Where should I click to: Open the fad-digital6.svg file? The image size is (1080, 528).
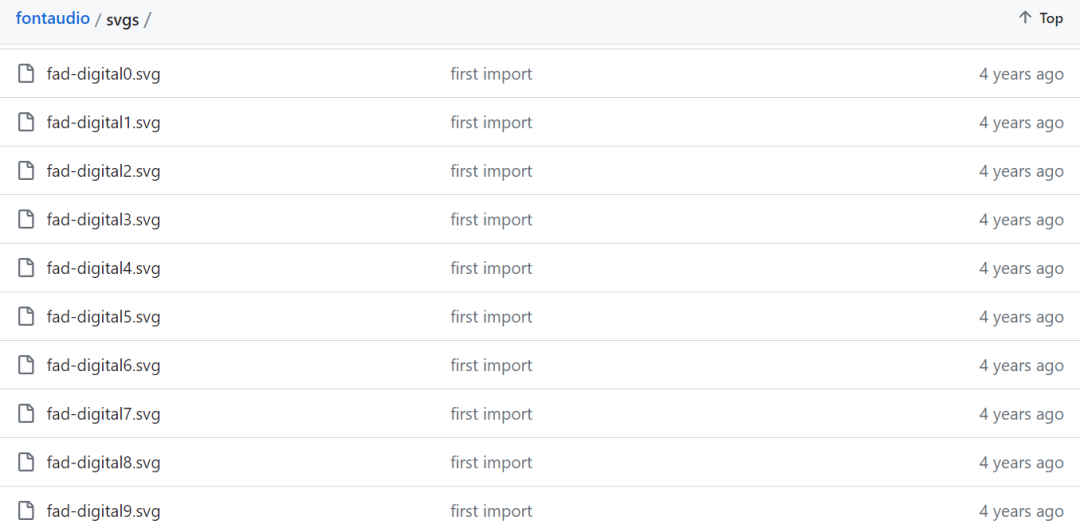click(x=103, y=366)
